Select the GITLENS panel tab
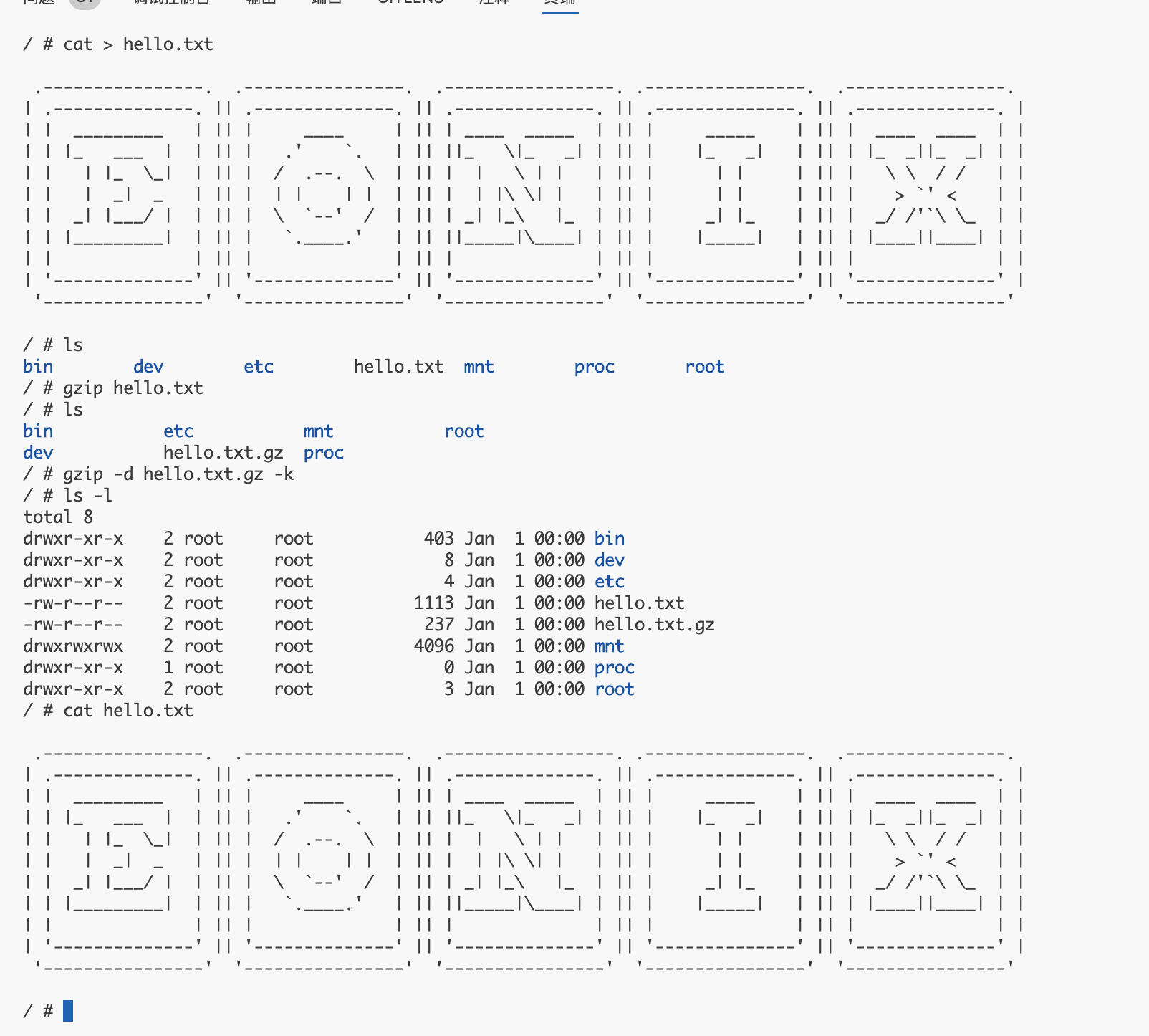Image resolution: width=1149 pixels, height=1036 pixels. 410,2
